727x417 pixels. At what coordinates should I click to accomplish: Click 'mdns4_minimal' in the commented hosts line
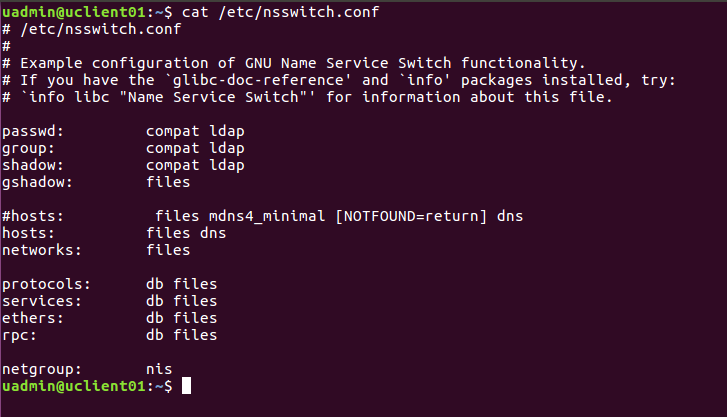coord(267,217)
